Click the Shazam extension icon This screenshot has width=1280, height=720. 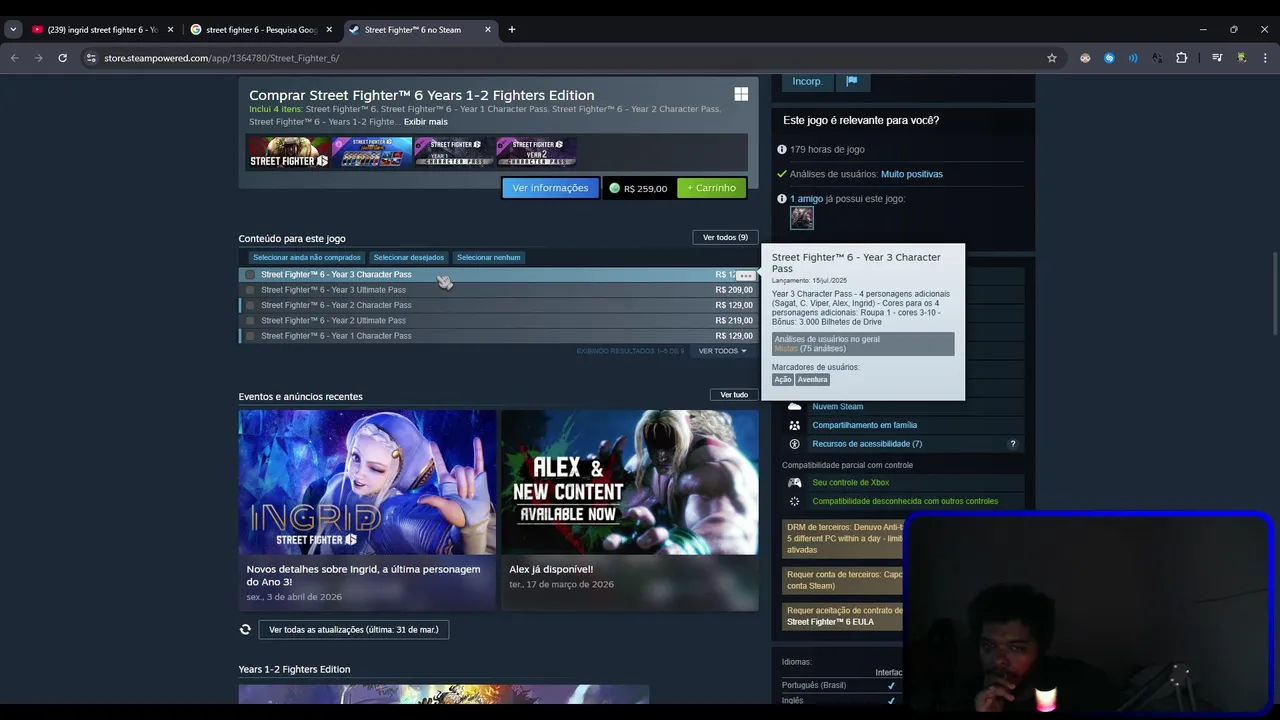[x=1109, y=58]
